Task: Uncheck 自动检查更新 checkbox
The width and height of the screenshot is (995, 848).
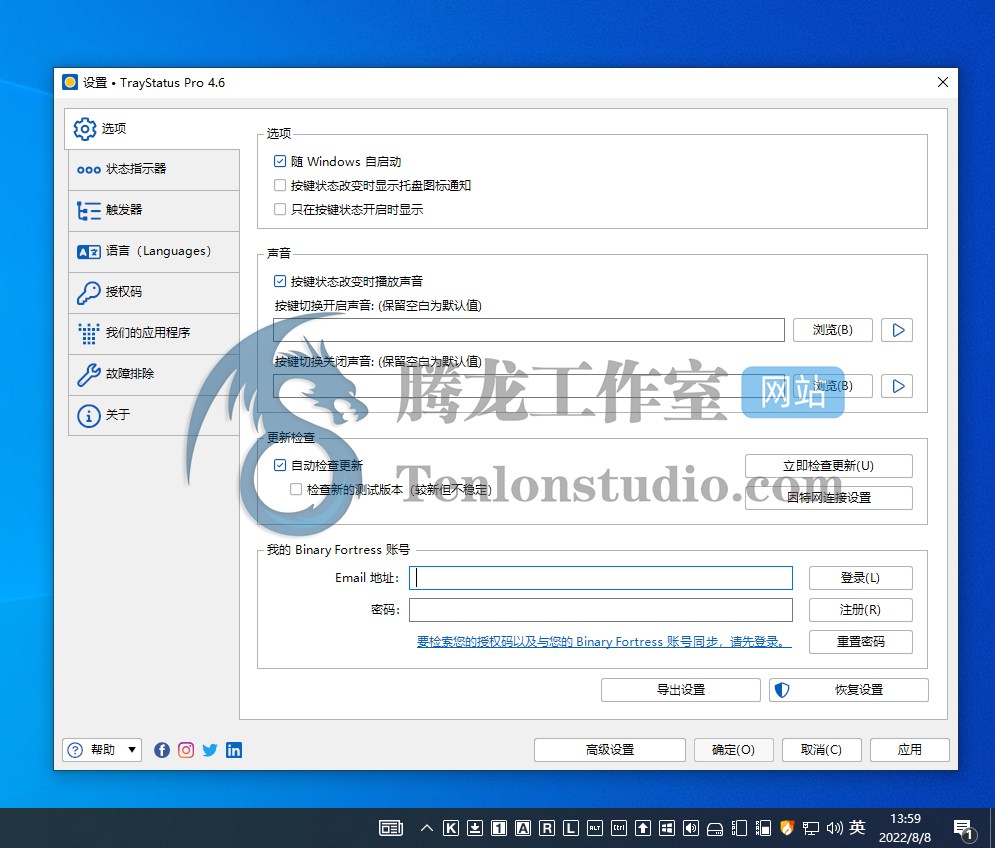Action: click(x=280, y=465)
